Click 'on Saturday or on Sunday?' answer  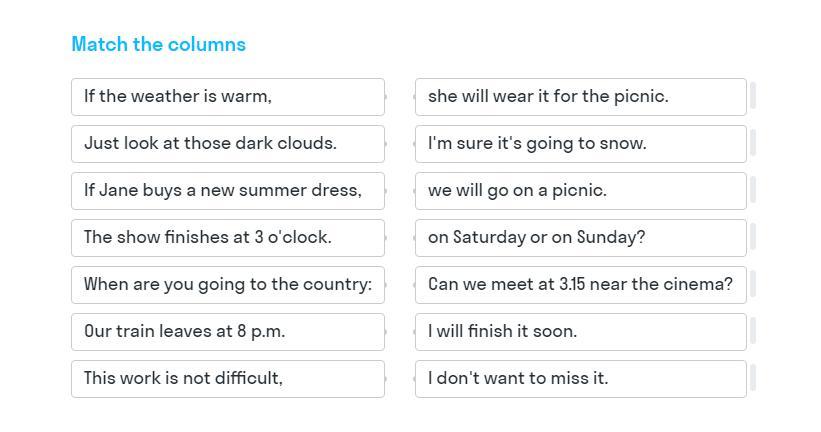tap(580, 238)
